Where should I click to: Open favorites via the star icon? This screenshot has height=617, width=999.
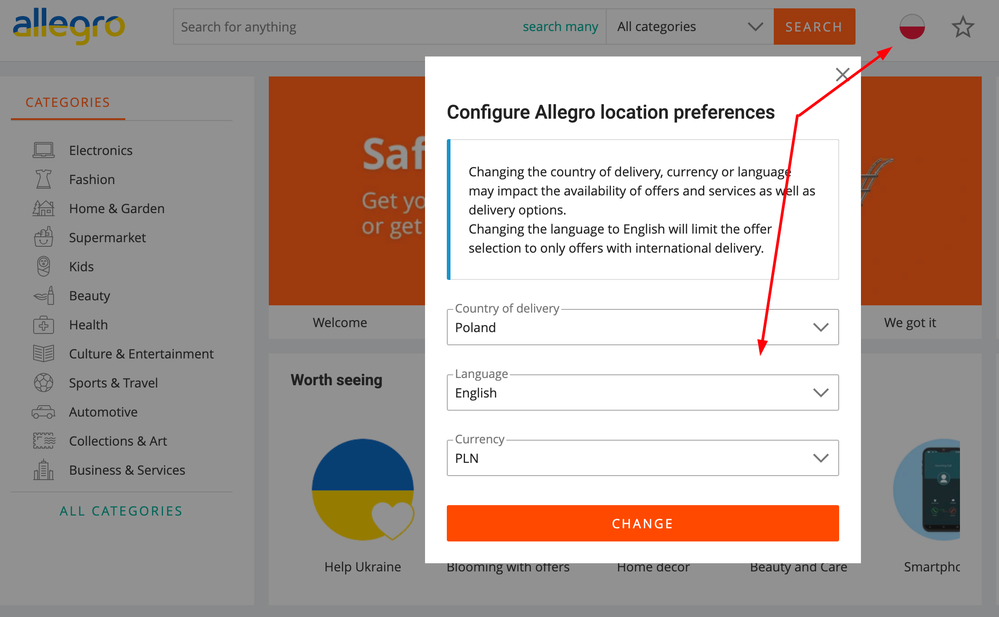963,27
